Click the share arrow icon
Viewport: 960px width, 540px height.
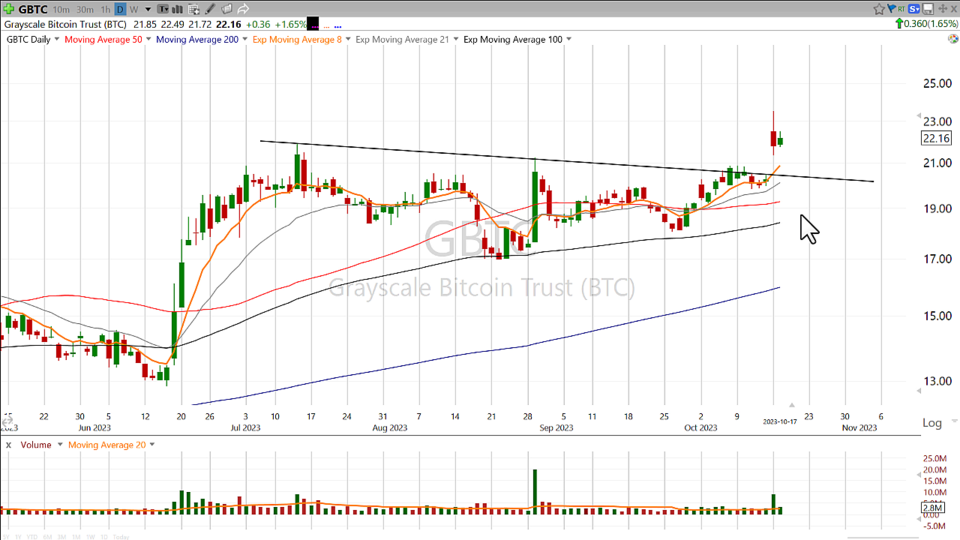point(243,9)
